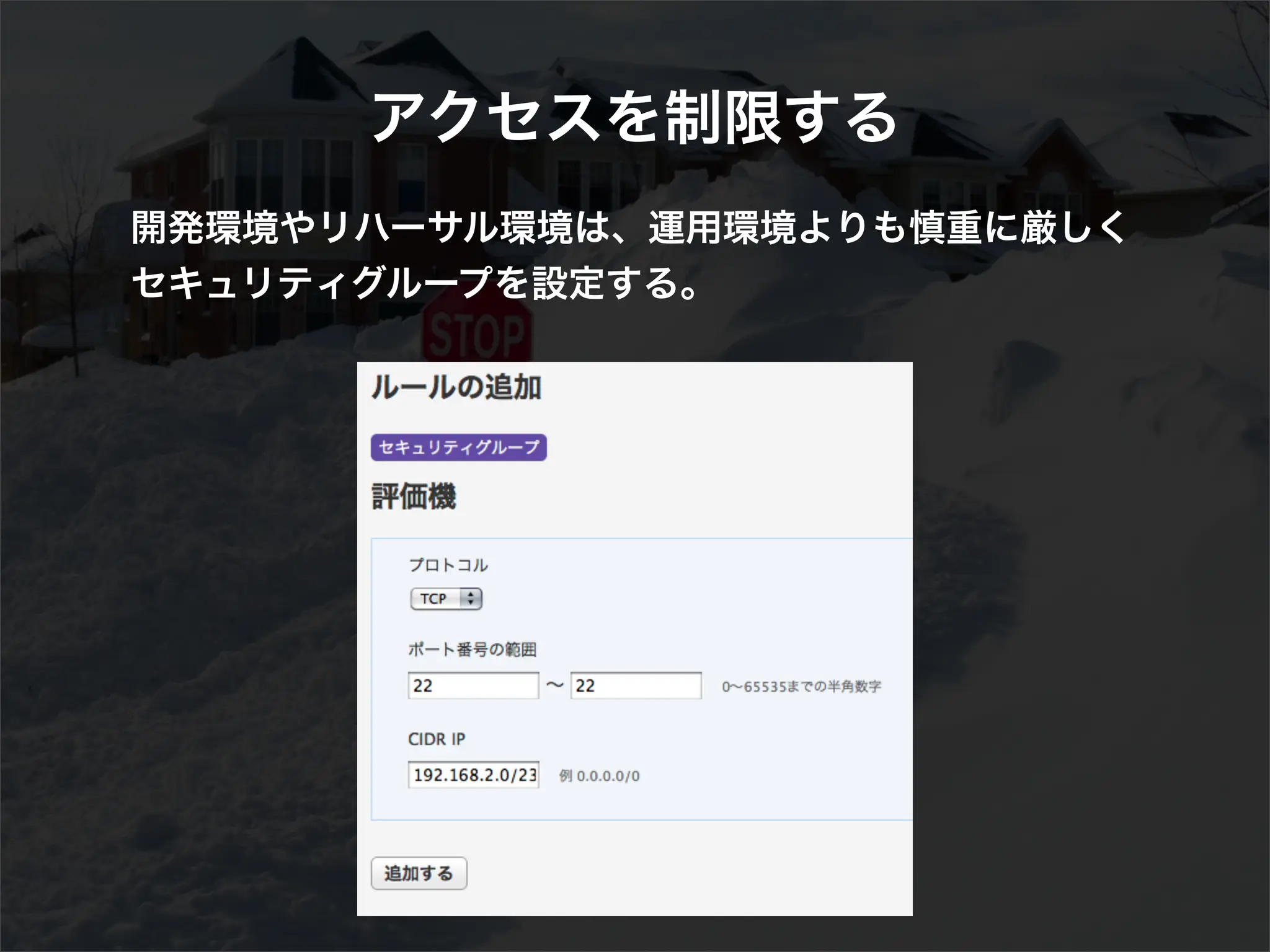This screenshot has height=952, width=1270.
Task: Click the ending port number field
Action: [x=636, y=685]
